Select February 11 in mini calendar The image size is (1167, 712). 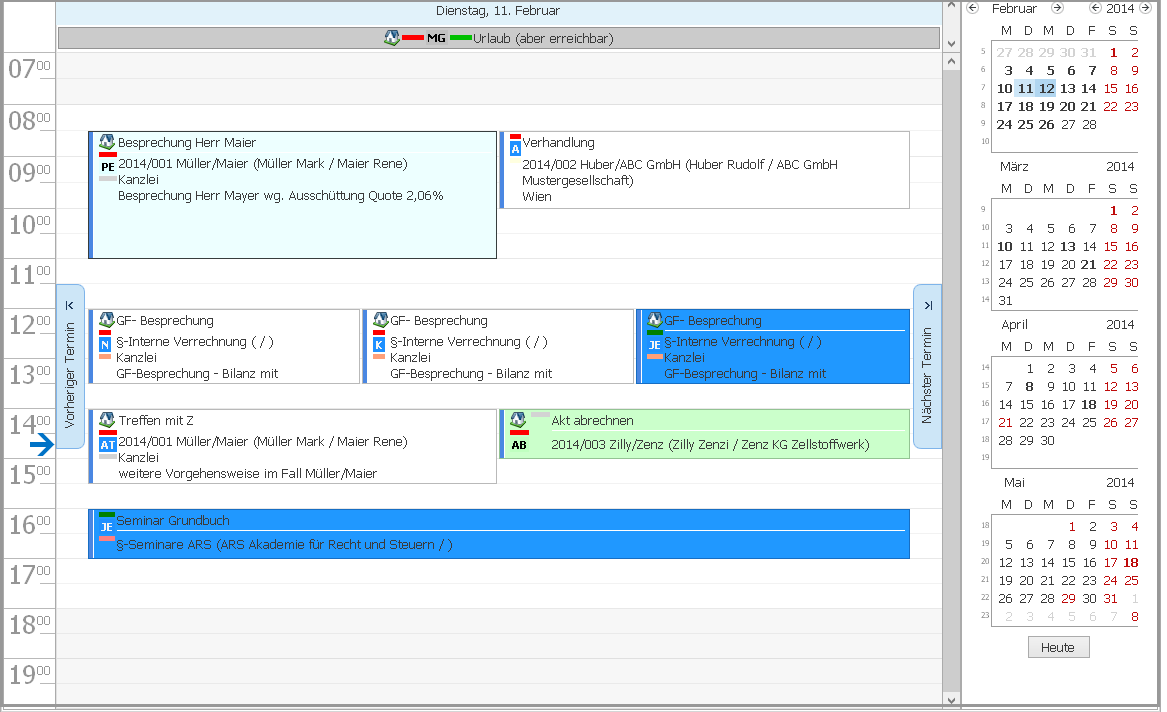[1026, 89]
